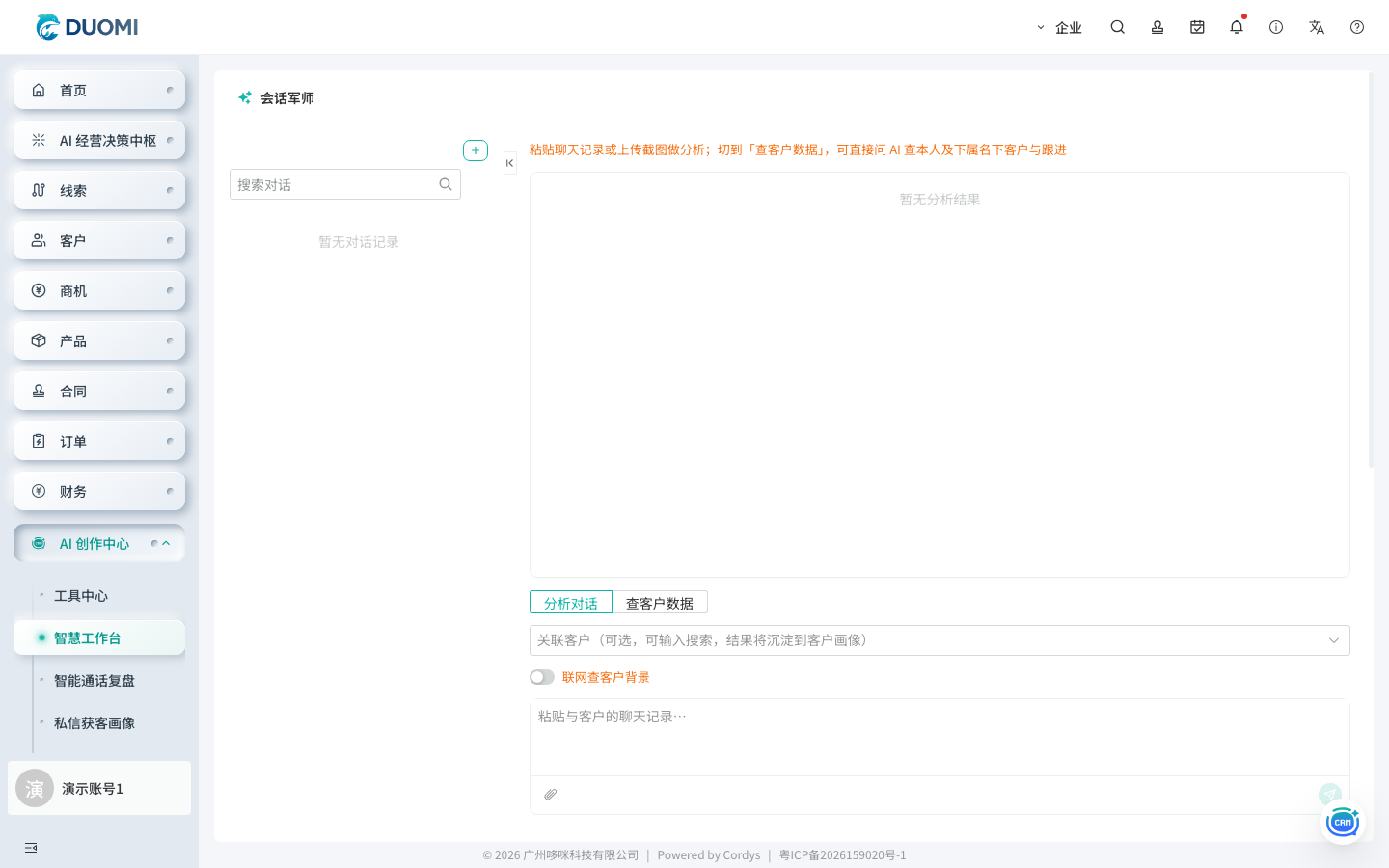Click the 演示账号1 avatar
Viewport: 1389px width, 868px height.
point(35,788)
